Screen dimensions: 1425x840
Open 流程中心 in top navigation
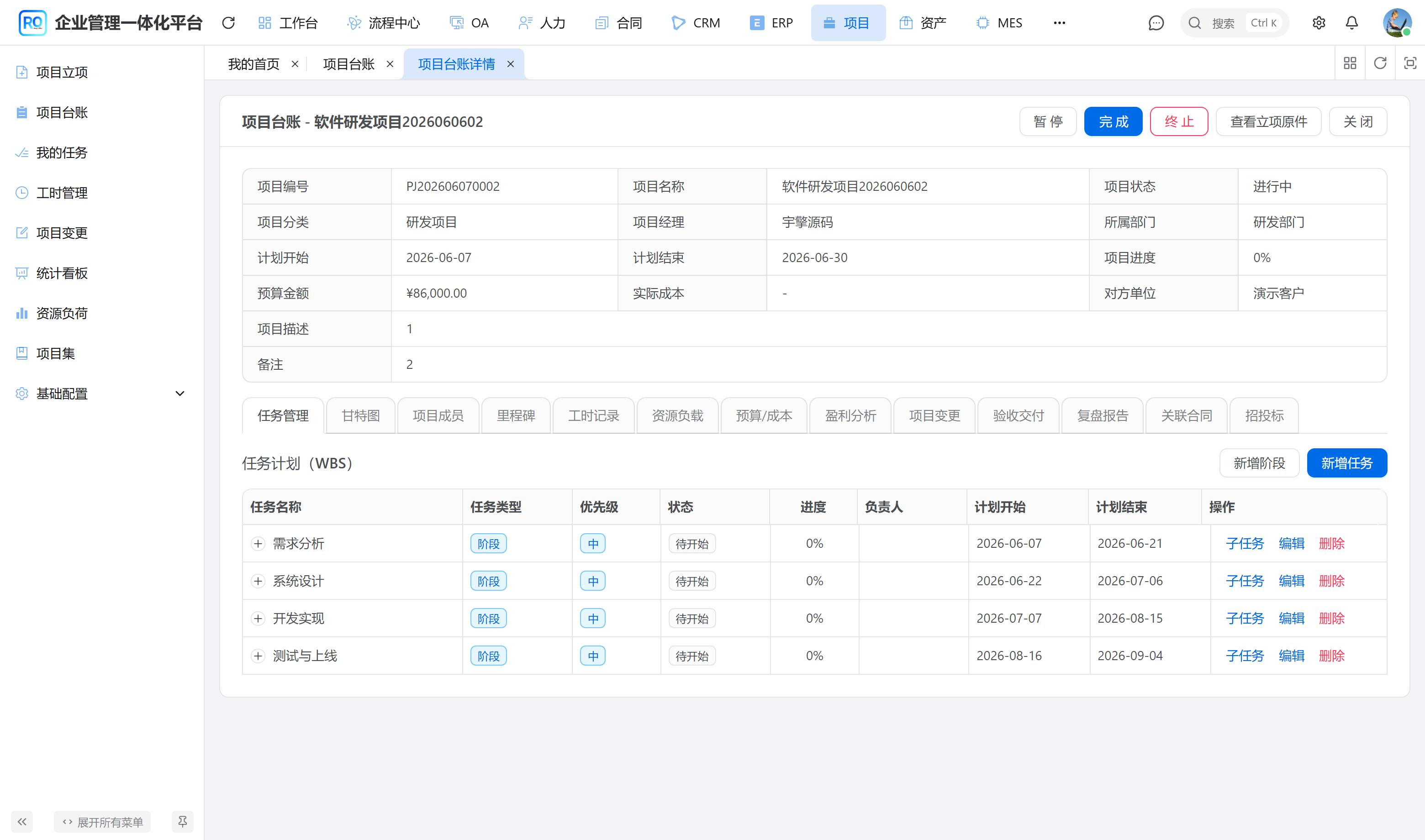point(383,23)
